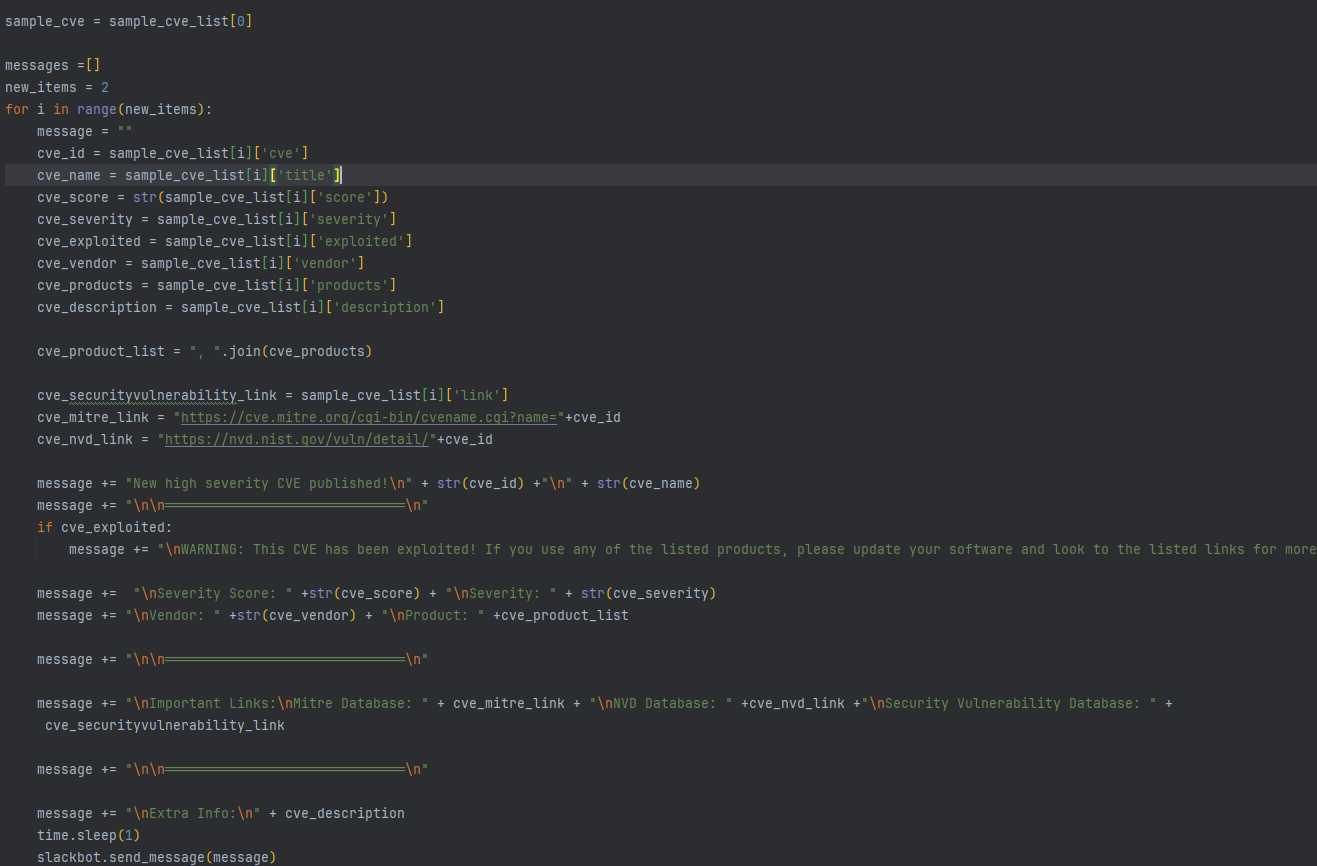Click the New high severity CVE published string

(x=268, y=483)
